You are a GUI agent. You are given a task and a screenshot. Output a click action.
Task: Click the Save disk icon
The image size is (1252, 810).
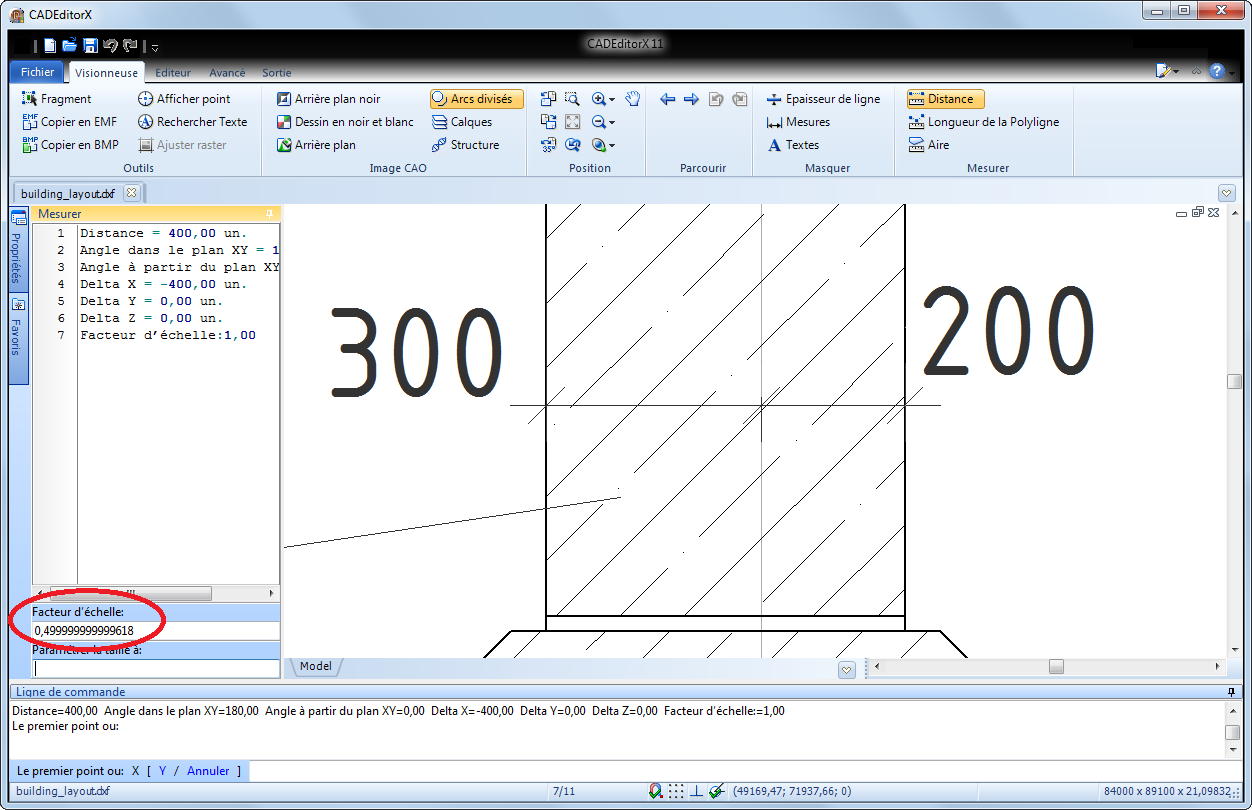(90, 45)
